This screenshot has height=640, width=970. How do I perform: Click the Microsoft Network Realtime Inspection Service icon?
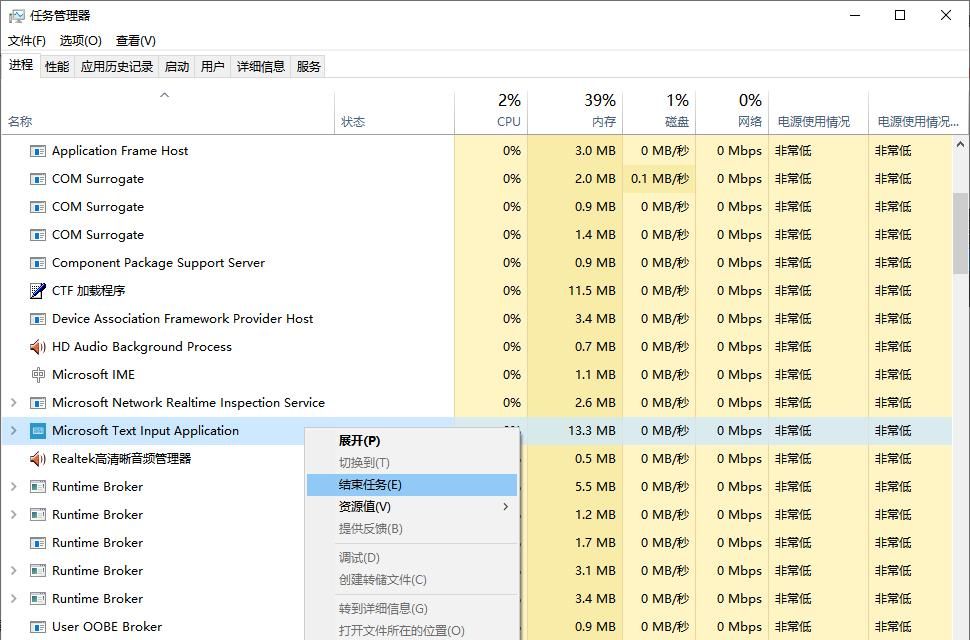click(37, 402)
